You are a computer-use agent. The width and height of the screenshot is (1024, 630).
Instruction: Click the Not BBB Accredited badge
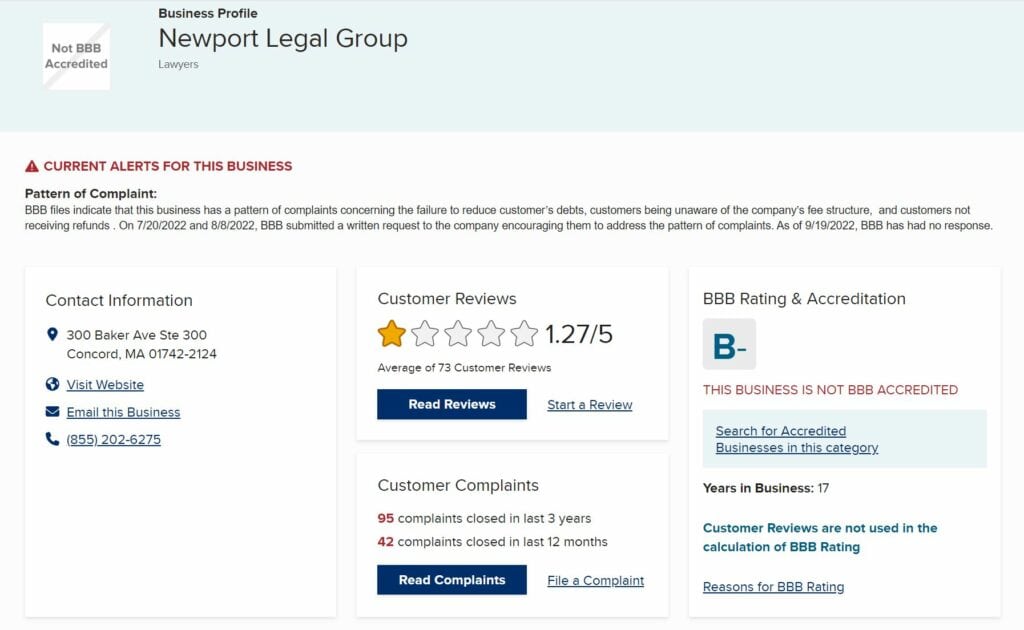click(x=76, y=56)
